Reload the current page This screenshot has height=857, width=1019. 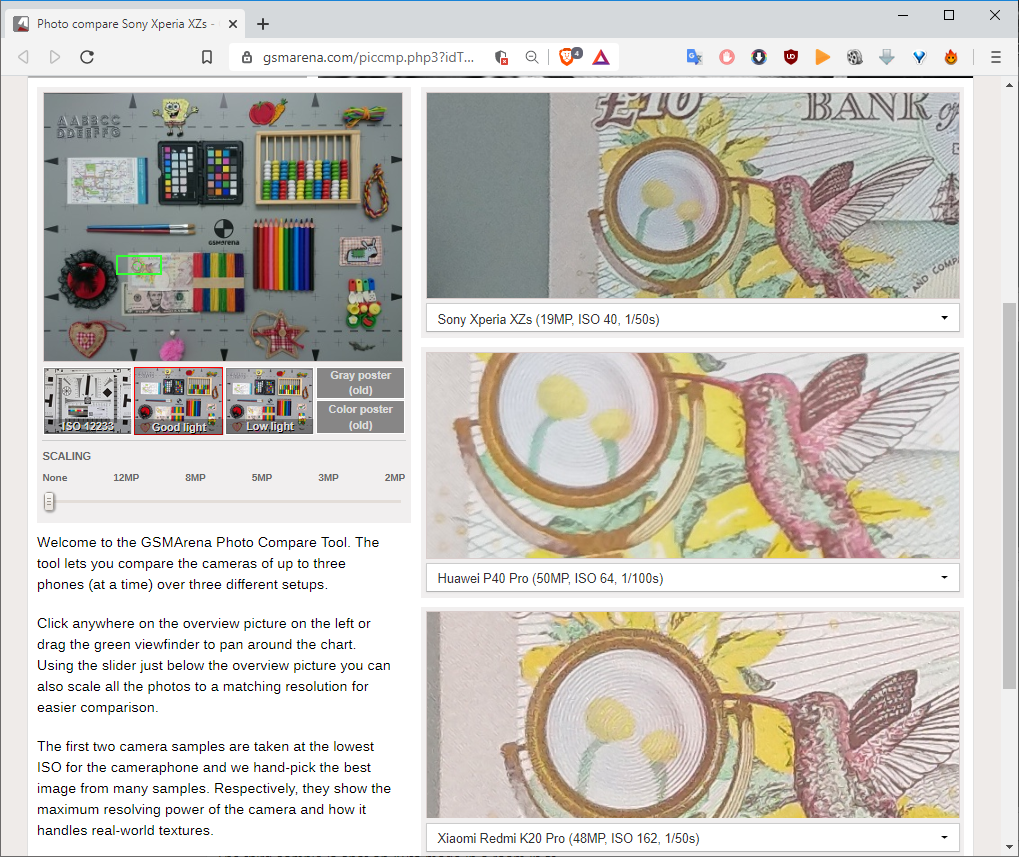[x=87, y=57]
